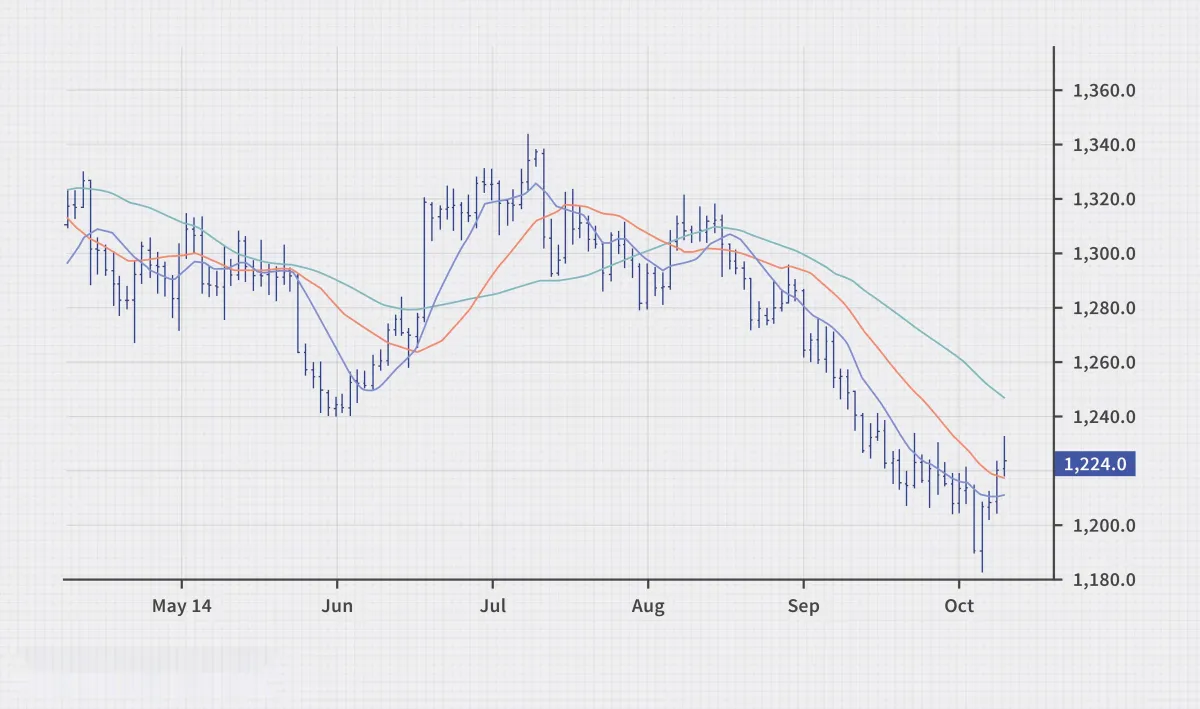Image resolution: width=1200 pixels, height=709 pixels.
Task: Click the 1,240.0 price axis label
Action: pyautogui.click(x=1104, y=417)
